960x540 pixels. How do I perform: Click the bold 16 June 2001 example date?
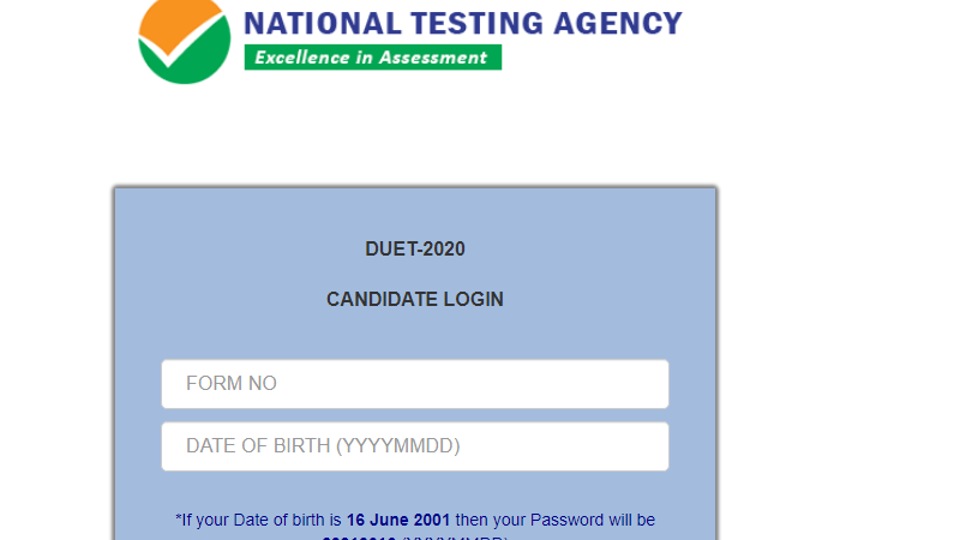399,520
